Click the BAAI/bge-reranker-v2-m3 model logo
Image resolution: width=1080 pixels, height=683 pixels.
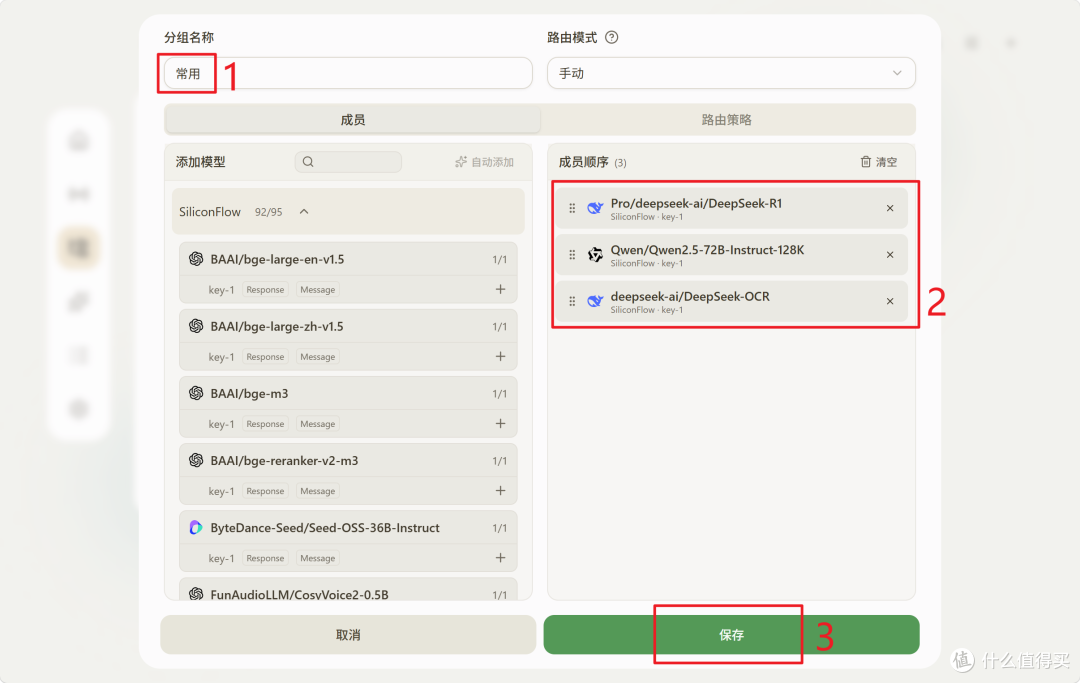tap(196, 460)
